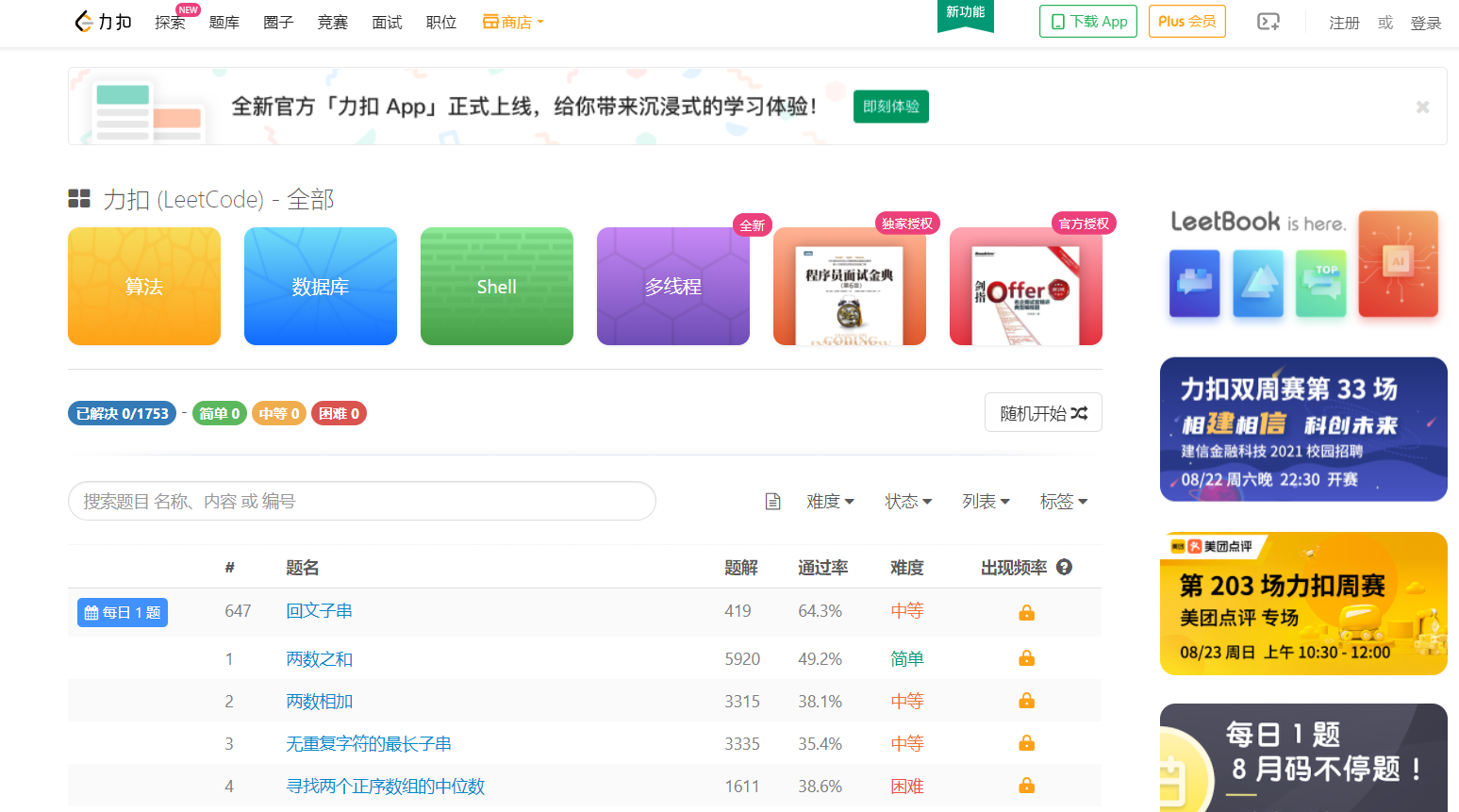Expand the 难度 filter dropdown
This screenshot has height=812, width=1459.
(x=830, y=502)
